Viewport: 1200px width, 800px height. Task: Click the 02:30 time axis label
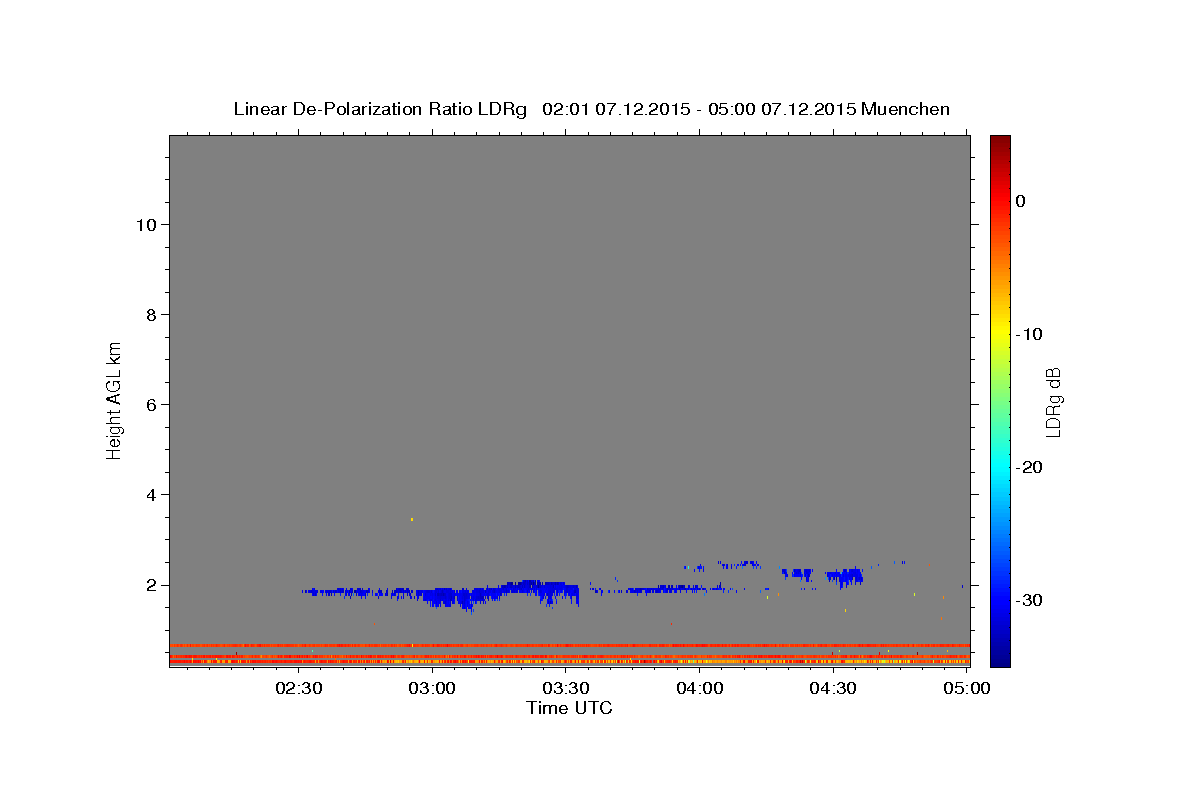[x=299, y=689]
